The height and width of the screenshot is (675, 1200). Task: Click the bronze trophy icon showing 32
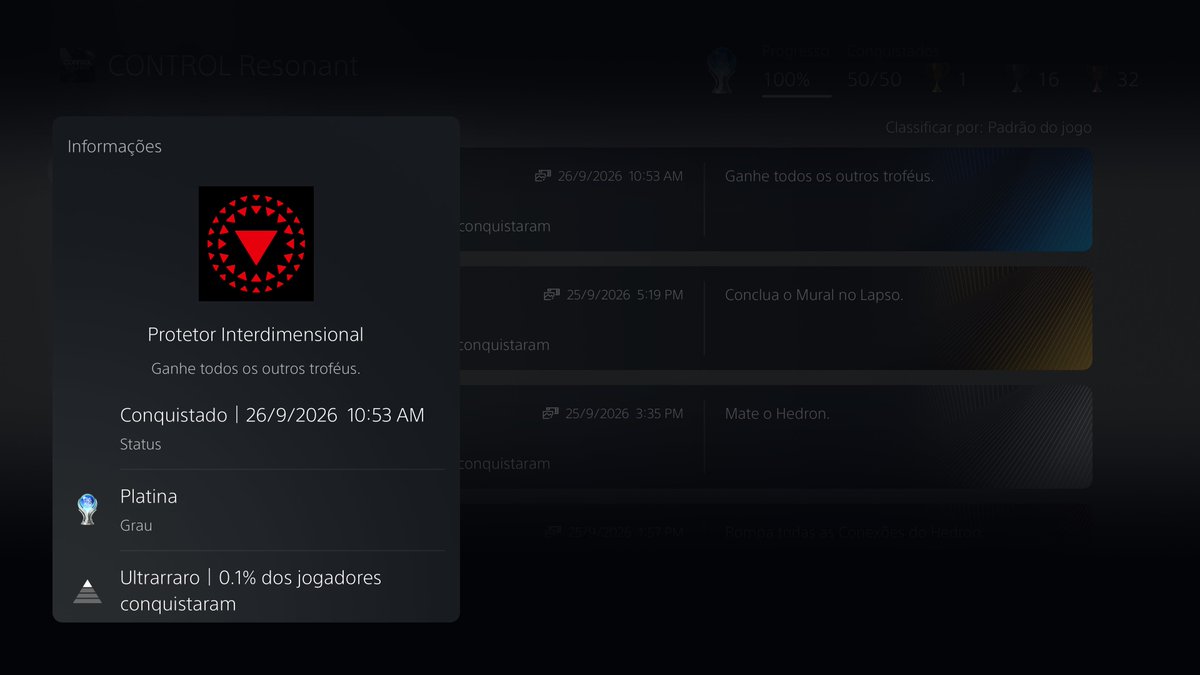tap(1098, 79)
